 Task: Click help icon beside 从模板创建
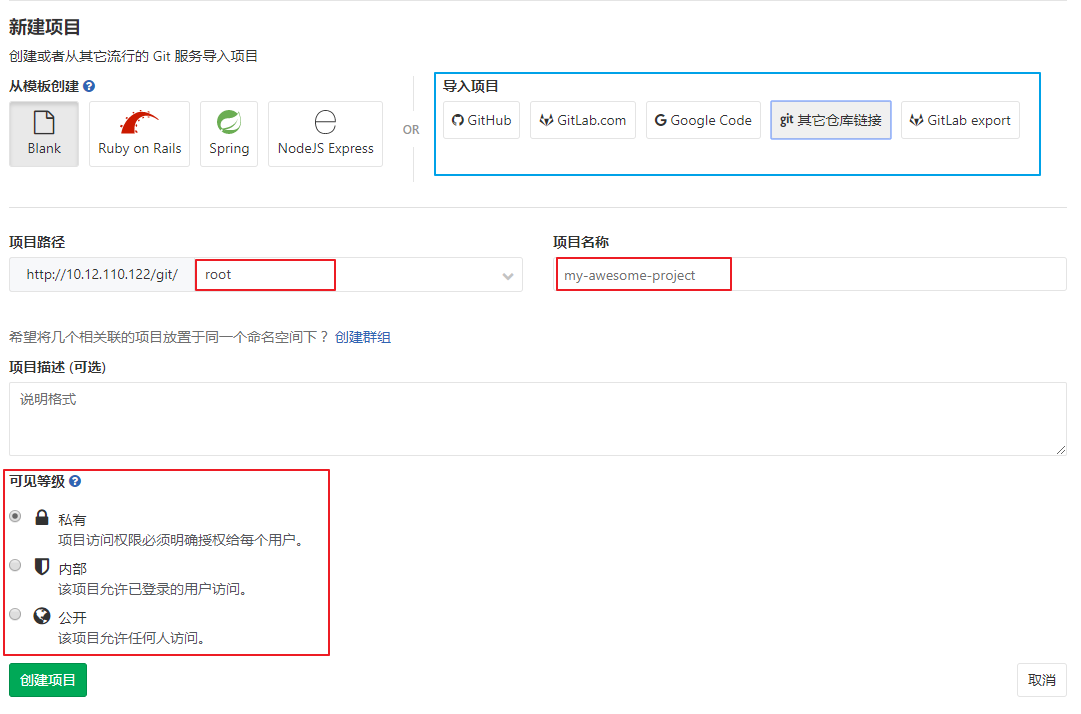[x=89, y=87]
